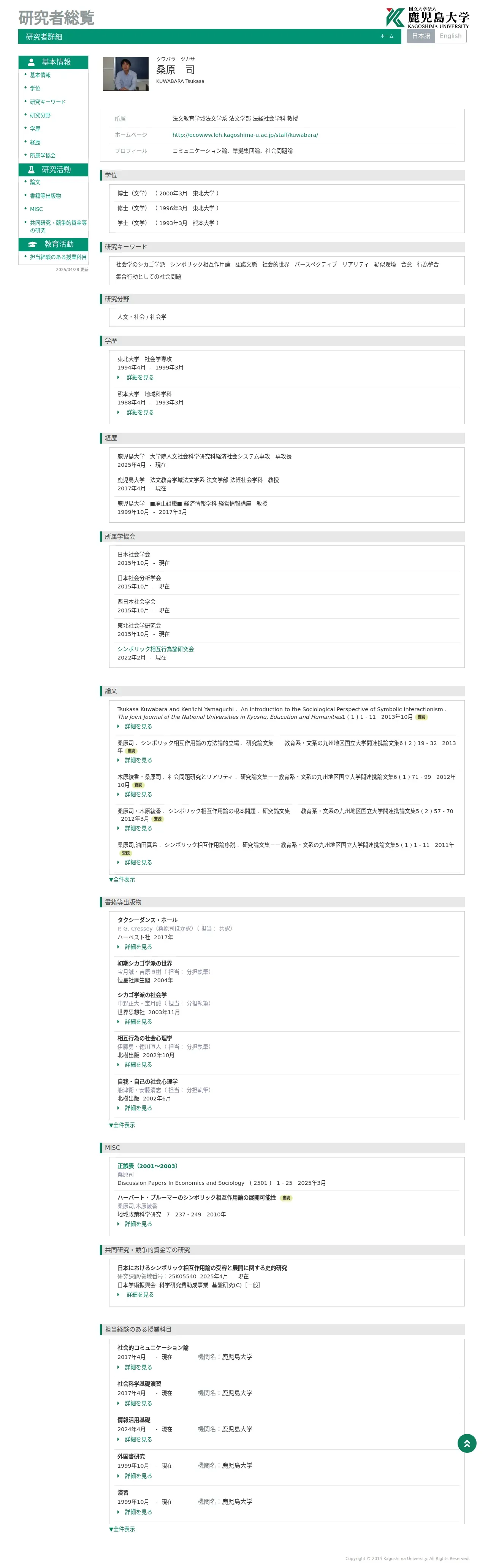Jump to 研究分野 in sidebar
This screenshot has height=1568, width=488.
point(40,115)
